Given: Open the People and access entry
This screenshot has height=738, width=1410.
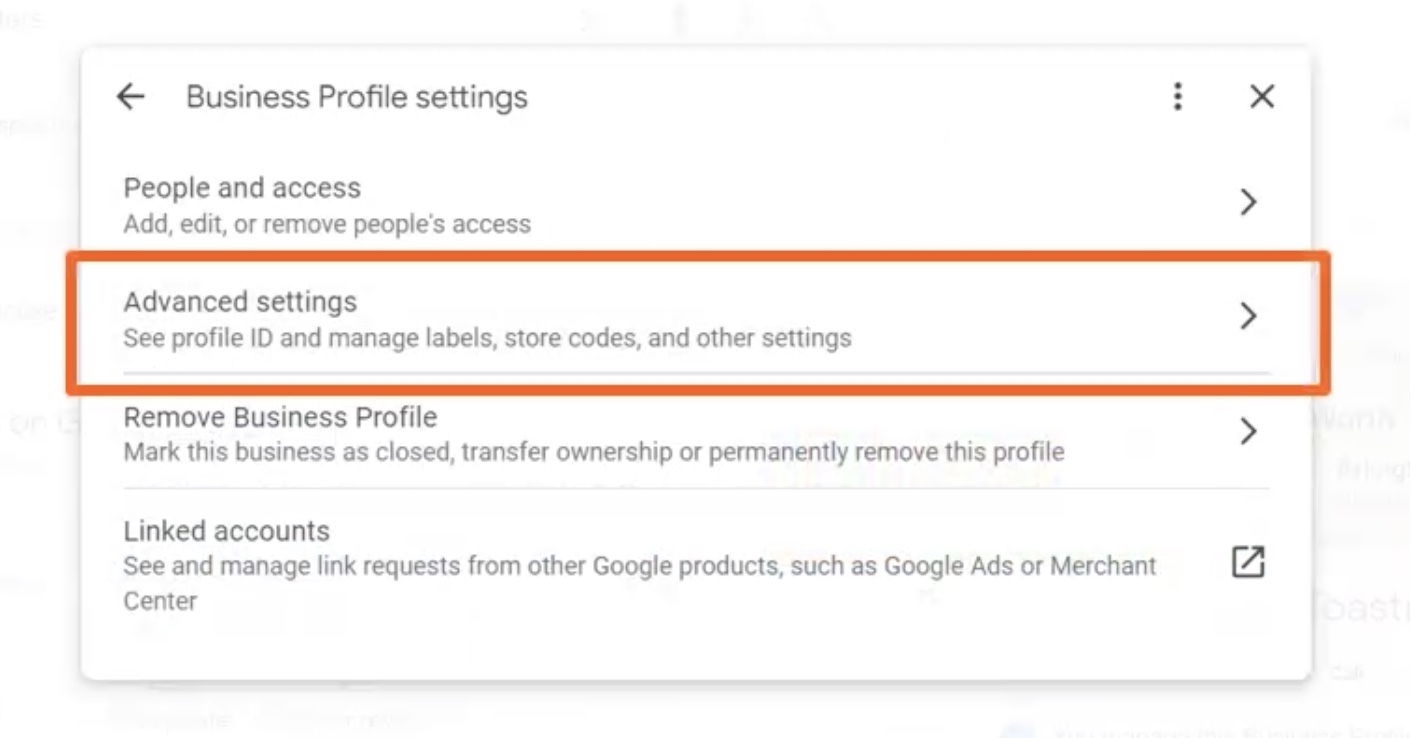Looking at the screenshot, I should (697, 204).
